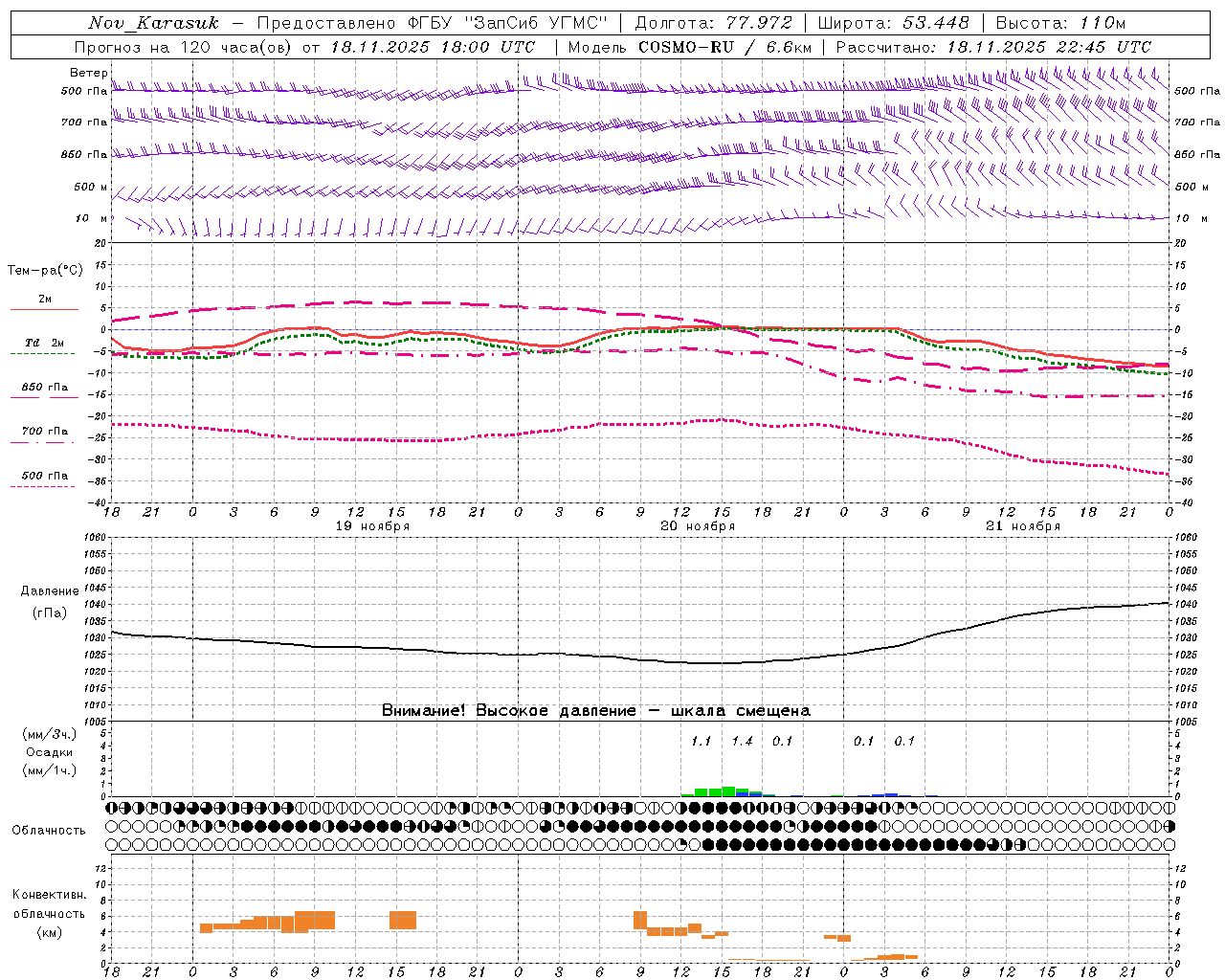
Task: Click the "Облачность" cloud cover label
Action: point(49,831)
